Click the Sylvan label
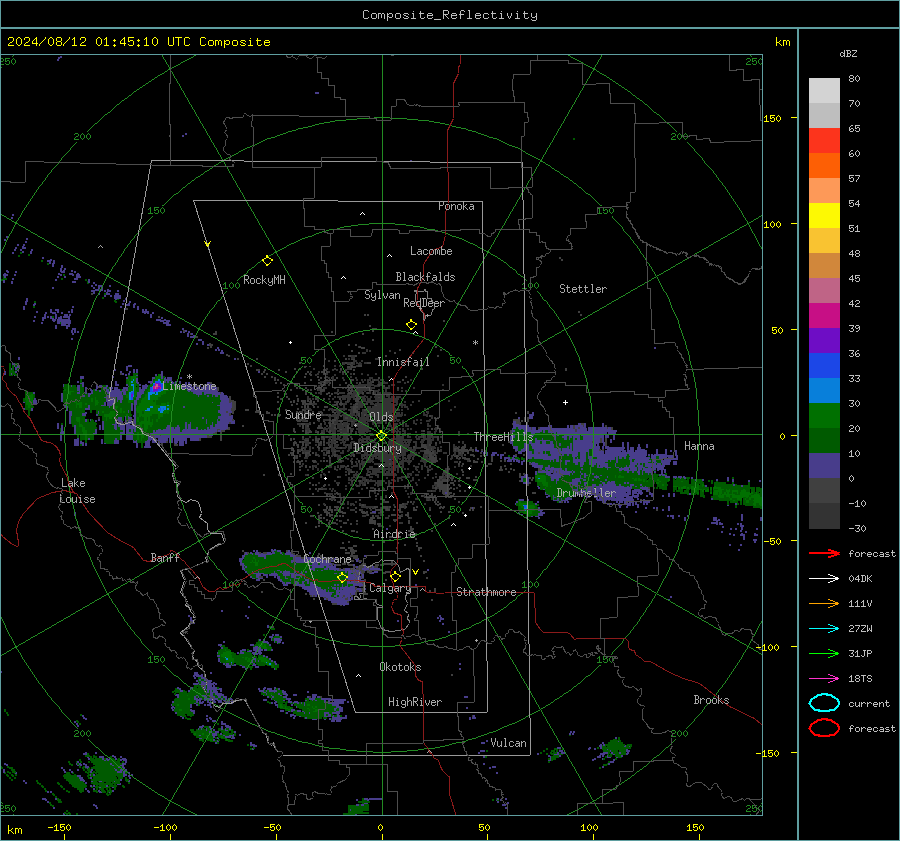This screenshot has width=900, height=841. 382,295
